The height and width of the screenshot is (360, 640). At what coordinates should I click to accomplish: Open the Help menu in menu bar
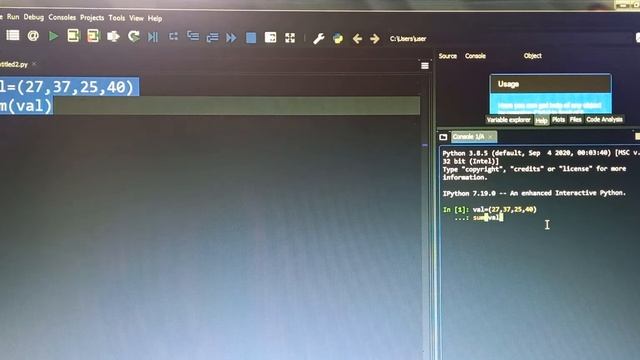[x=155, y=18]
